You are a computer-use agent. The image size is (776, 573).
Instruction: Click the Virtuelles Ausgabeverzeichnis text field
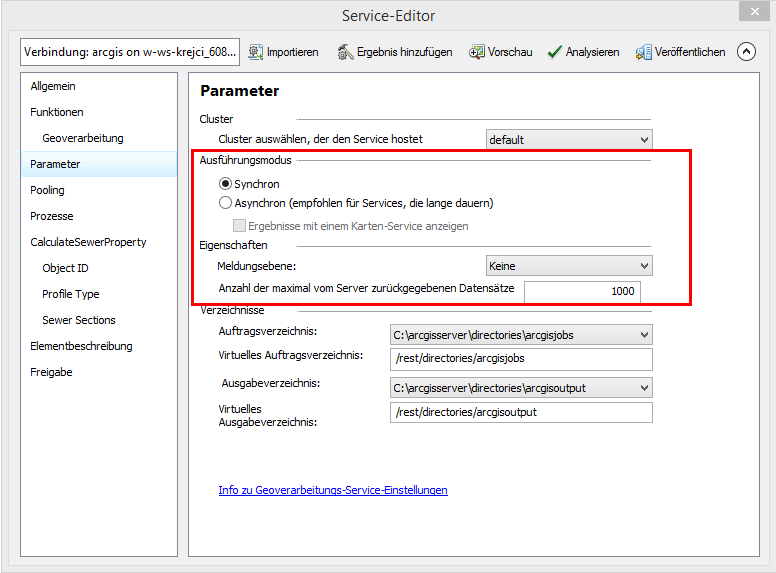[521, 412]
